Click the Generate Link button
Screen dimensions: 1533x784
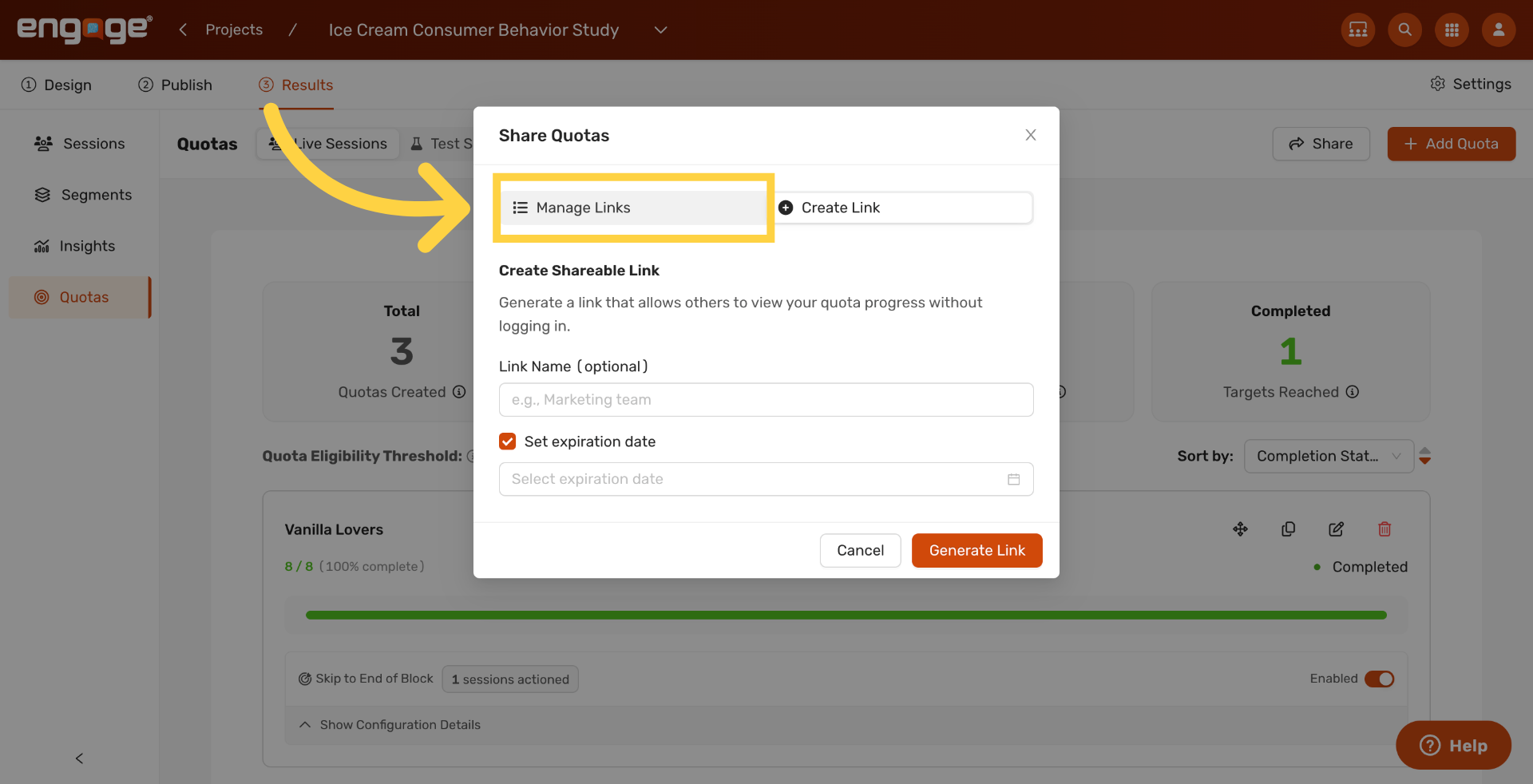[x=977, y=551]
